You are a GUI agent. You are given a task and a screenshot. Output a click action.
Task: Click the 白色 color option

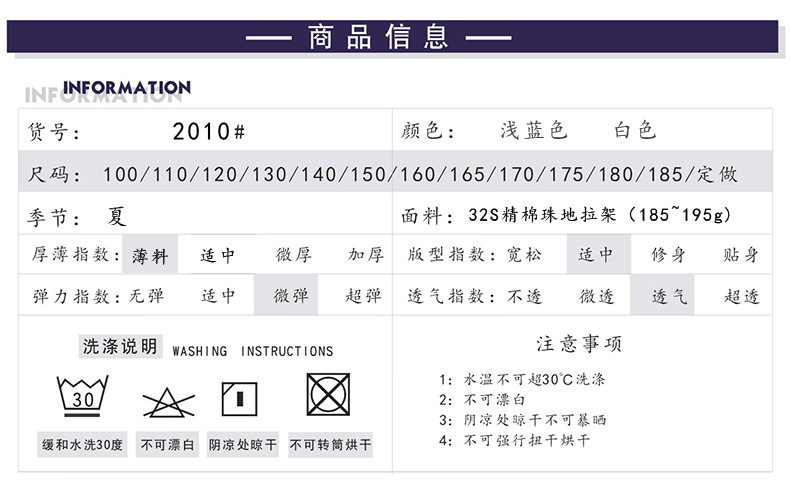pos(635,130)
